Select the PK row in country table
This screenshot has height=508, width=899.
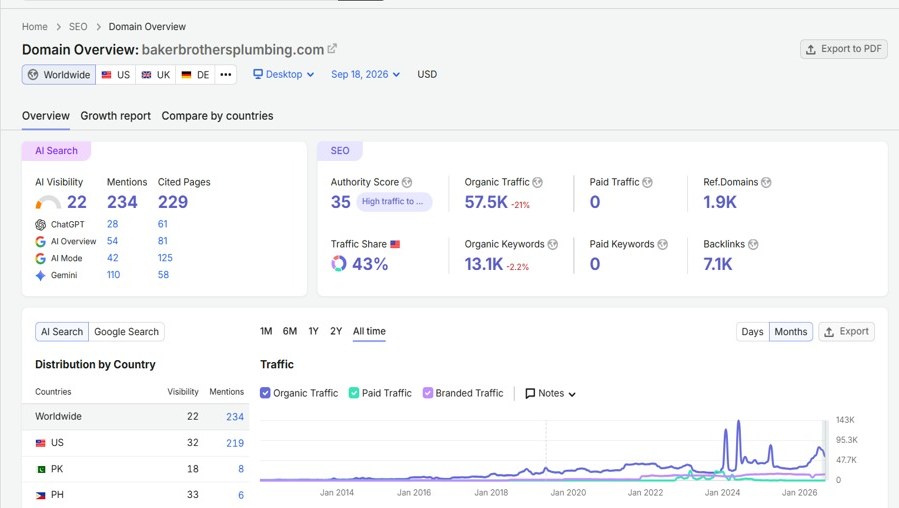pos(135,469)
